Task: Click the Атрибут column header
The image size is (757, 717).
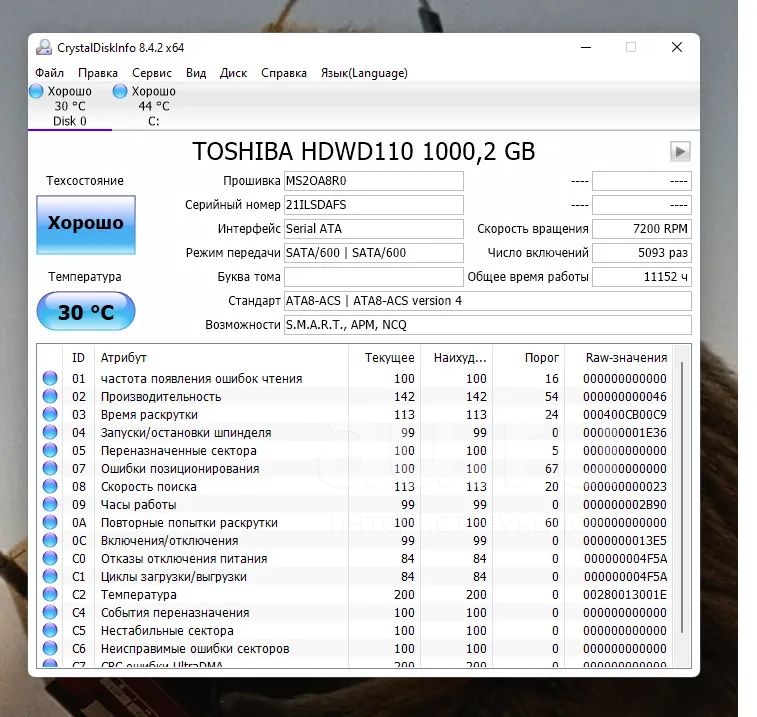Action: pos(221,358)
